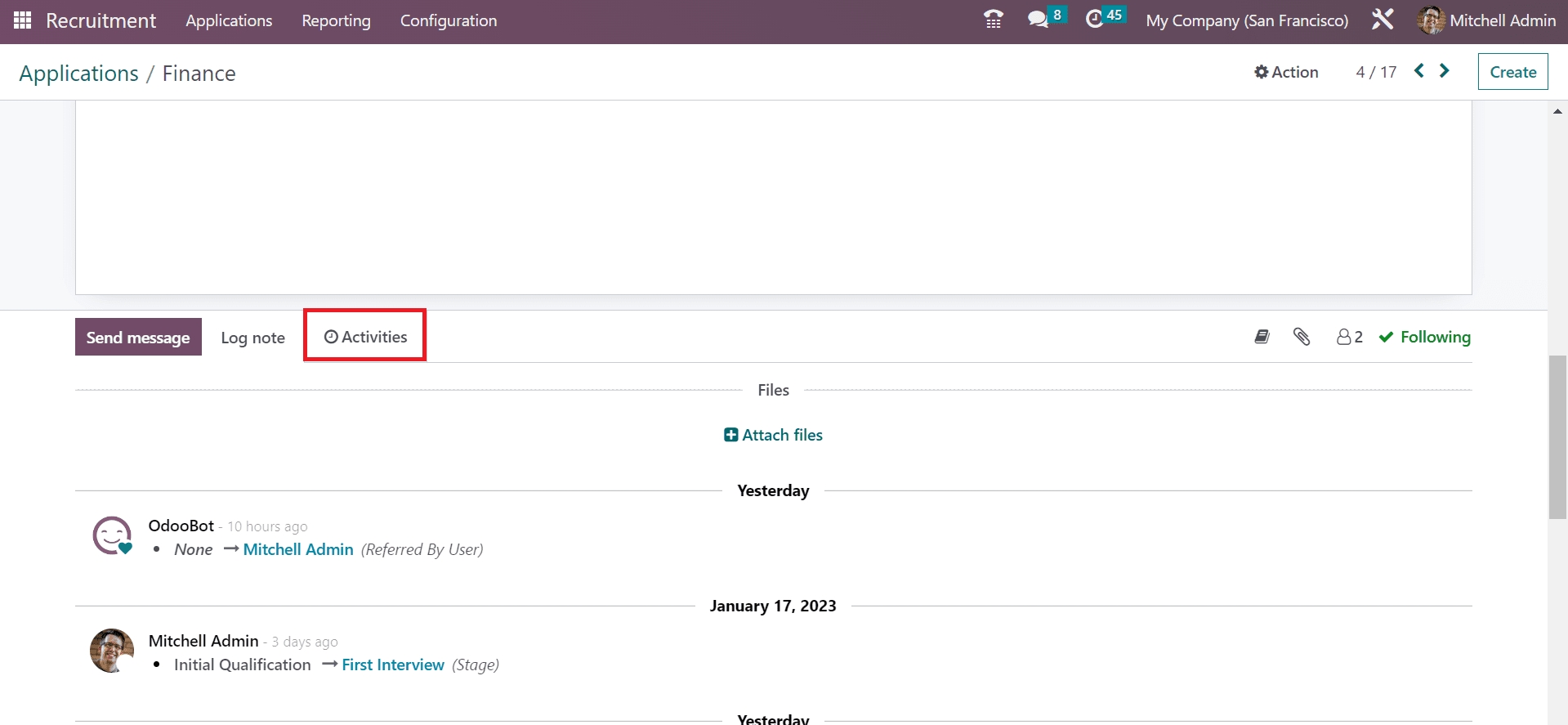
Task: Open the Configuration menu
Action: [x=448, y=20]
